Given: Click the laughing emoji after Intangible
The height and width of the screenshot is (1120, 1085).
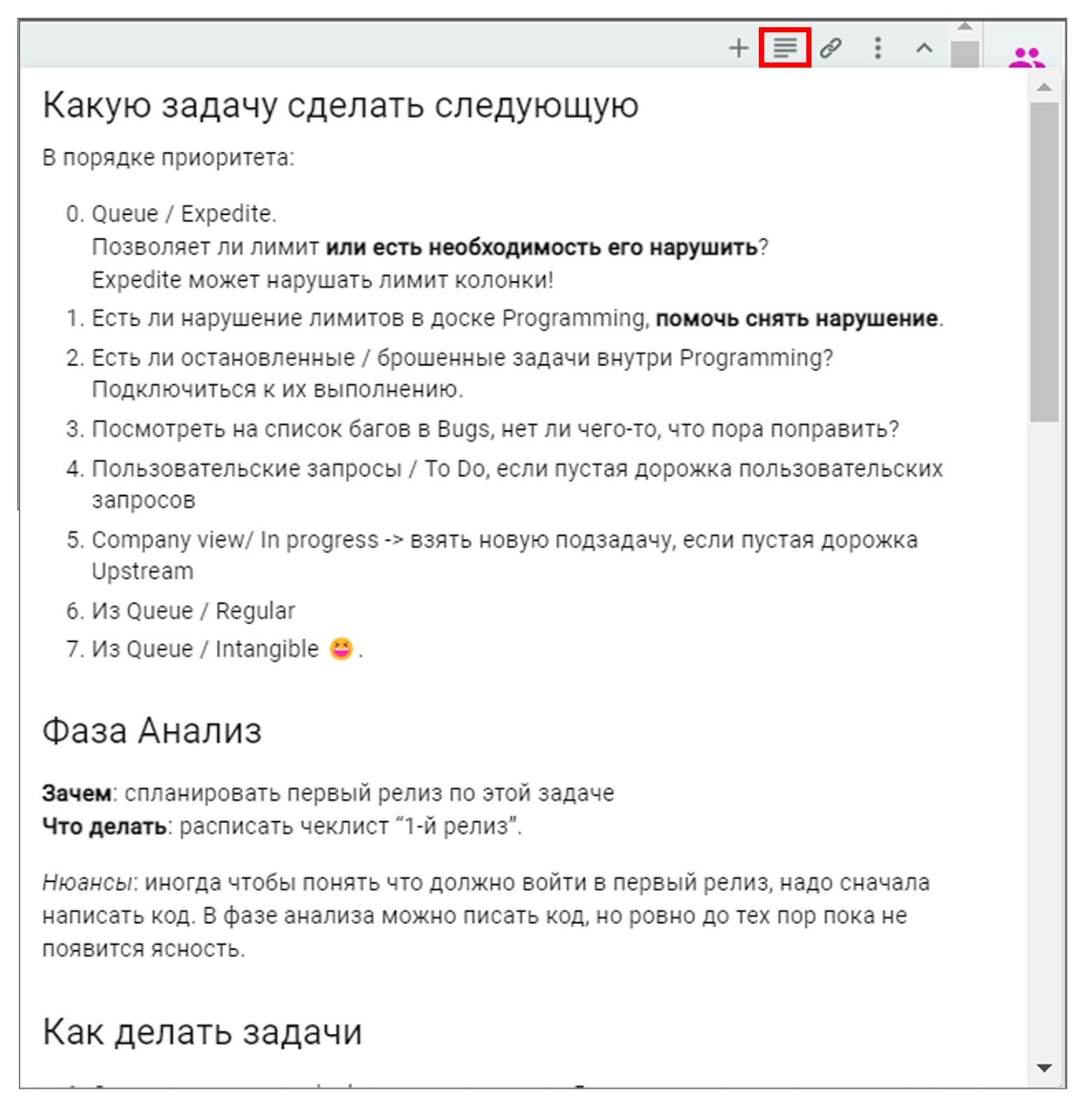Looking at the screenshot, I should pos(341,649).
